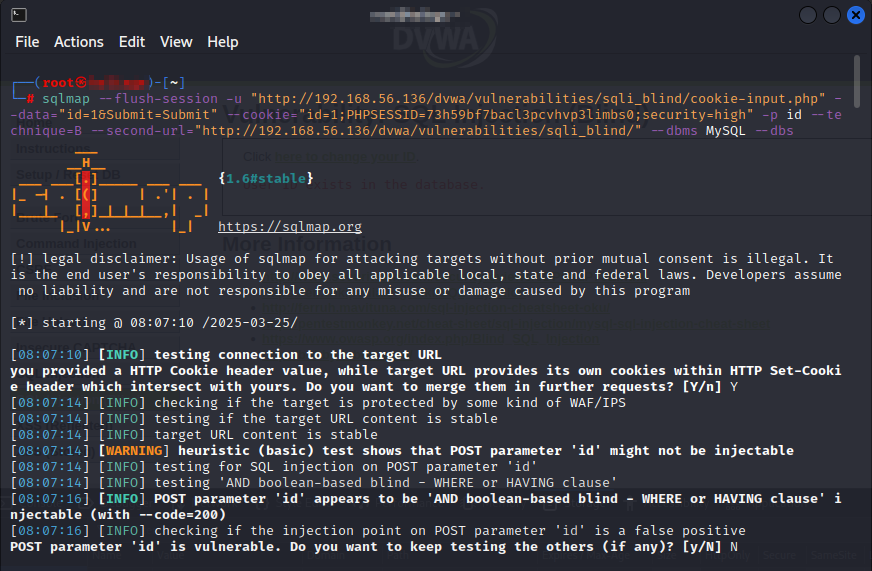Click the minimize window circle button
The image size is (872, 571).
pyautogui.click(x=807, y=15)
